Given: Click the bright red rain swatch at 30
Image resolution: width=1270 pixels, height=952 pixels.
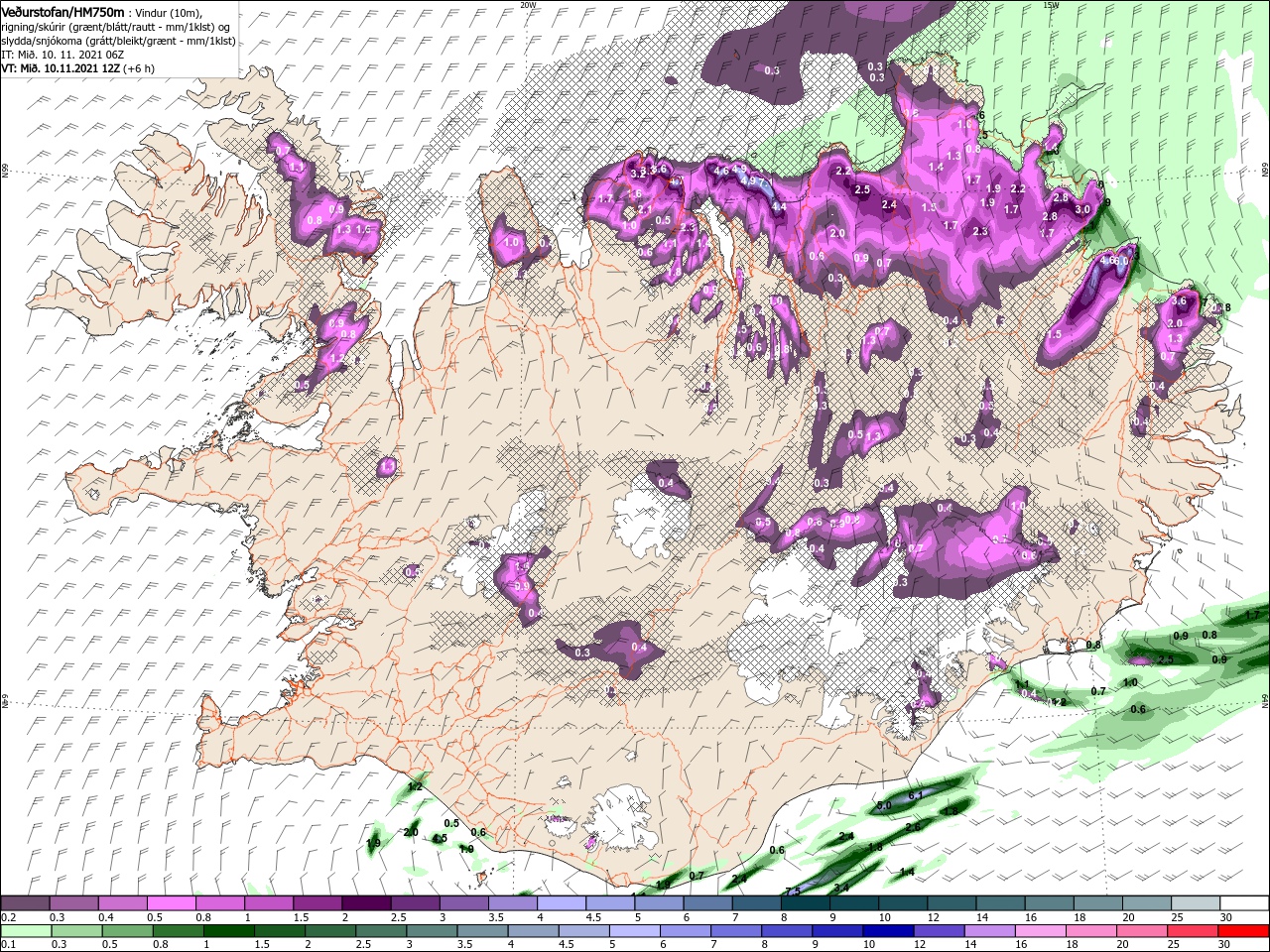Looking at the screenshot, I should click(x=1242, y=931).
